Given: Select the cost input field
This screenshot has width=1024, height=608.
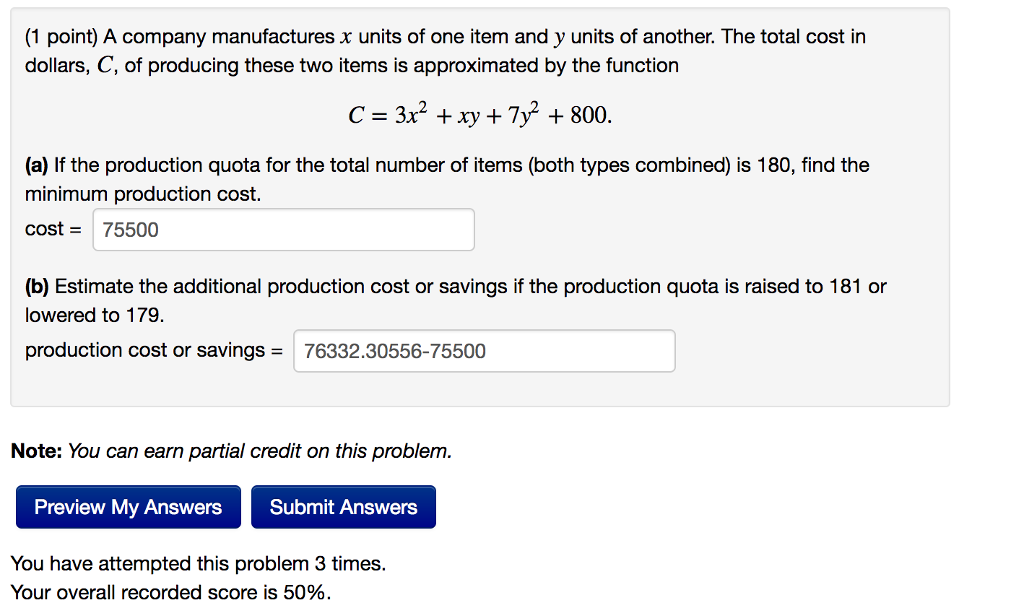Looking at the screenshot, I should click(283, 230).
